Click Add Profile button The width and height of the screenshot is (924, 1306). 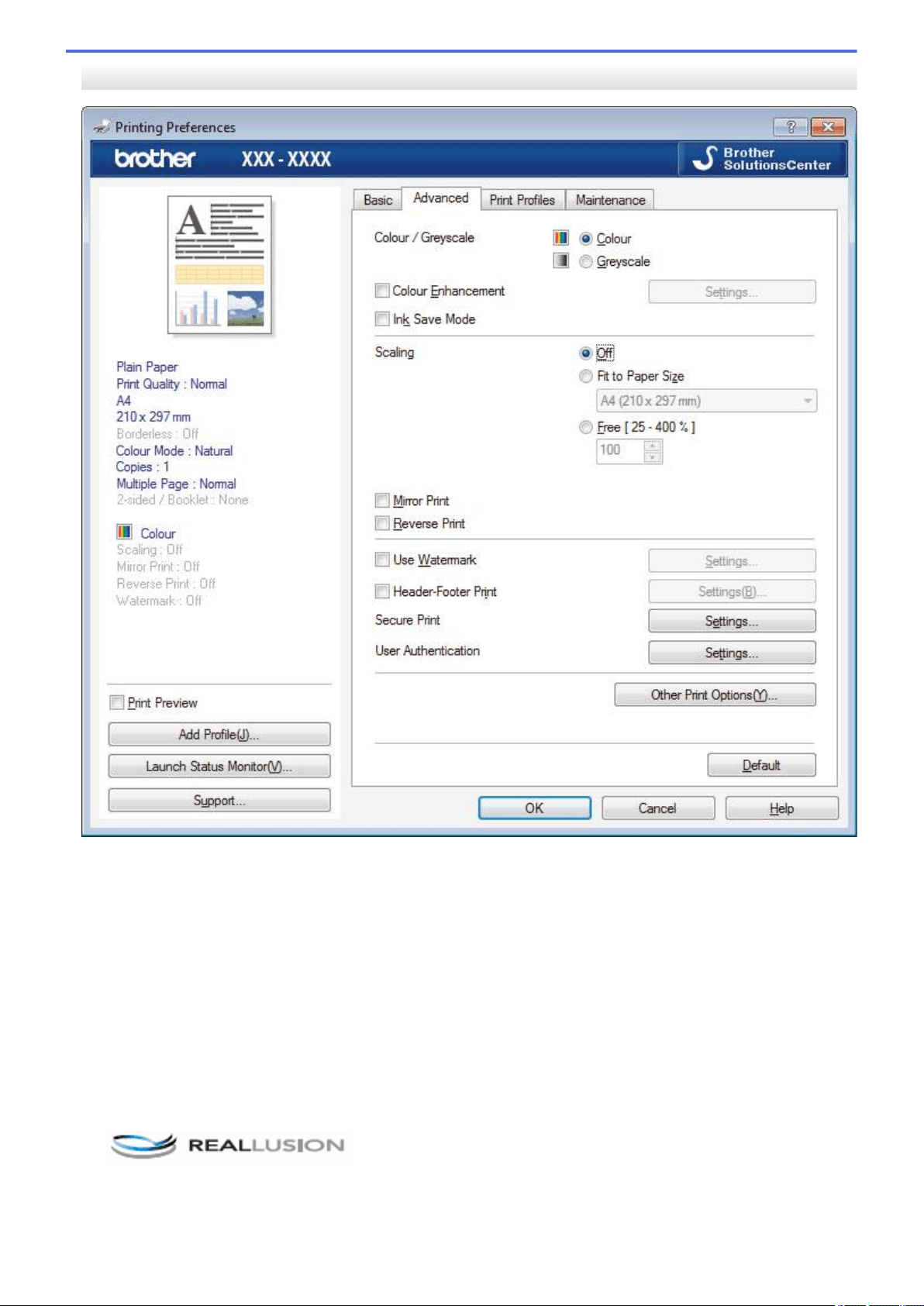pos(219,735)
